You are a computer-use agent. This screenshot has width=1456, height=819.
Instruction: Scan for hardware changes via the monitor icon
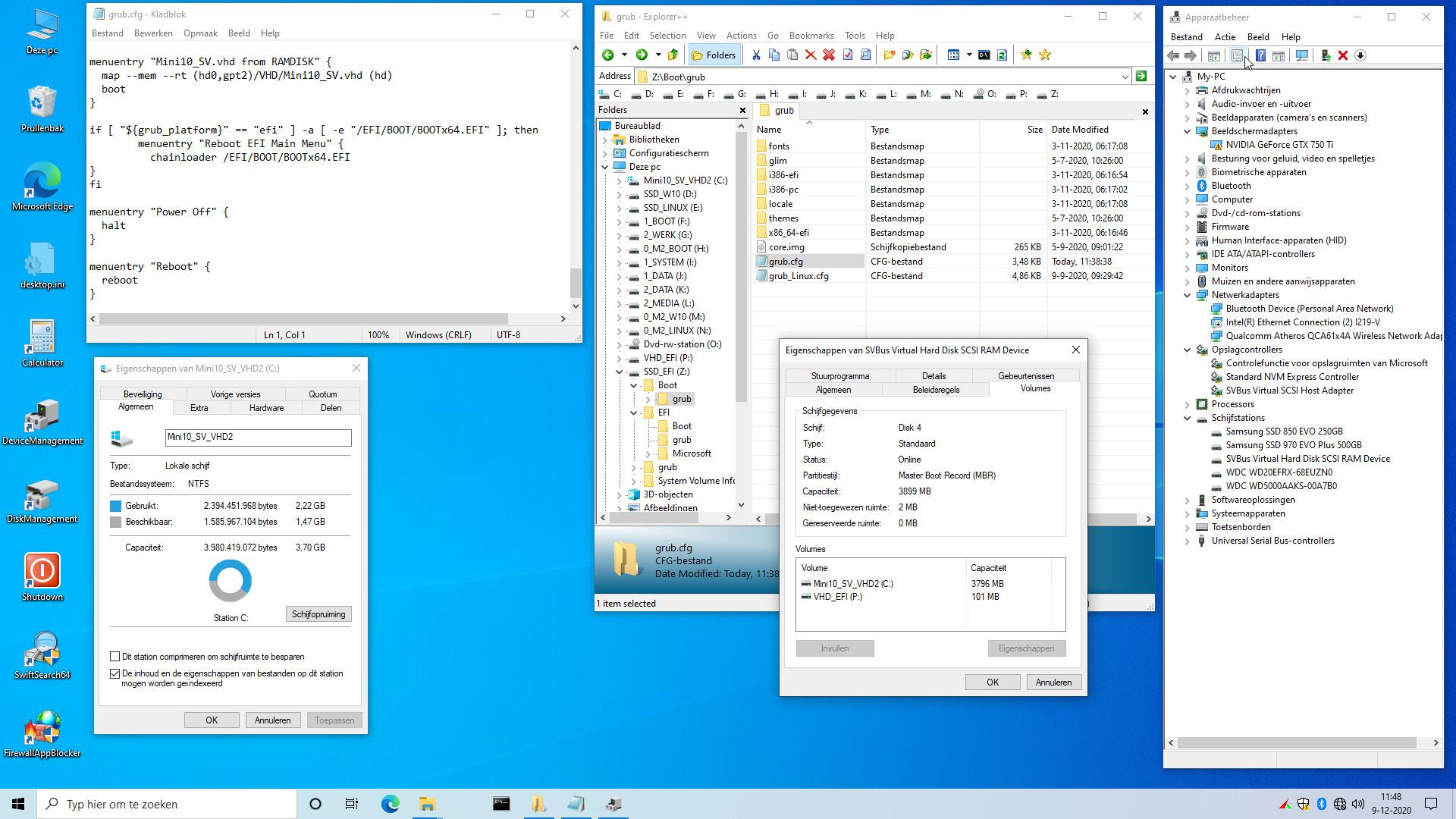(x=1302, y=55)
